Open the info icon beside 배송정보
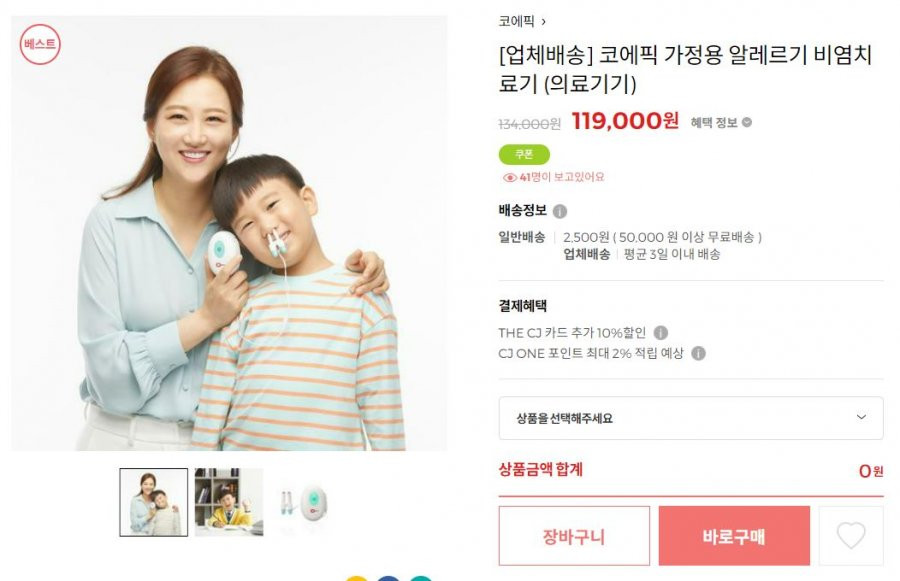This screenshot has height=581, width=900. pos(560,211)
